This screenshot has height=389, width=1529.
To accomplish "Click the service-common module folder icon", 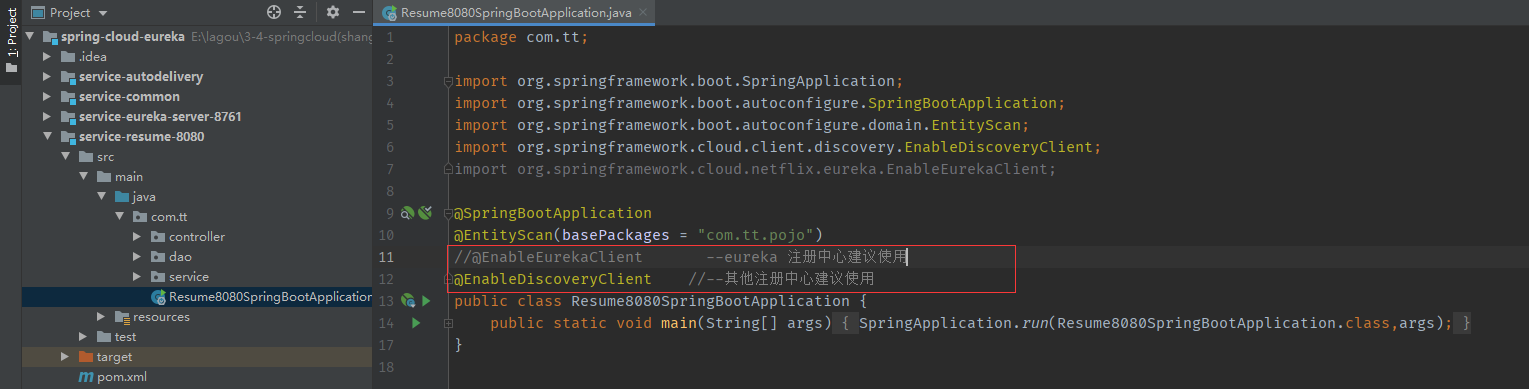I will point(68,97).
